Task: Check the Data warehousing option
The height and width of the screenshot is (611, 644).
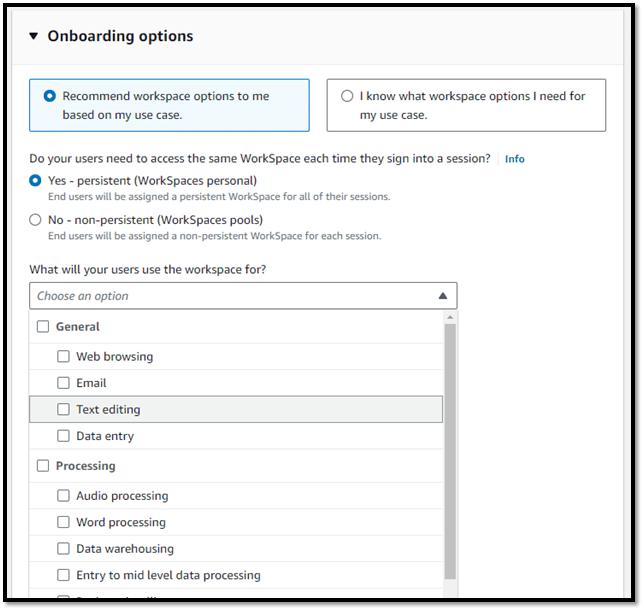Action: [63, 549]
